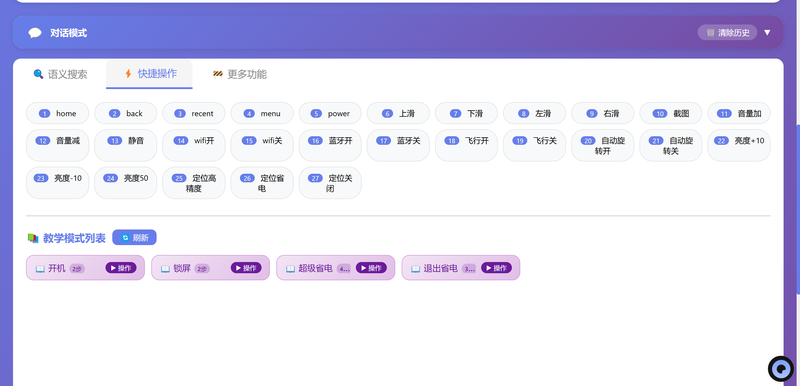
Task: Trigger quick action 4 menu
Action: pos(262,113)
